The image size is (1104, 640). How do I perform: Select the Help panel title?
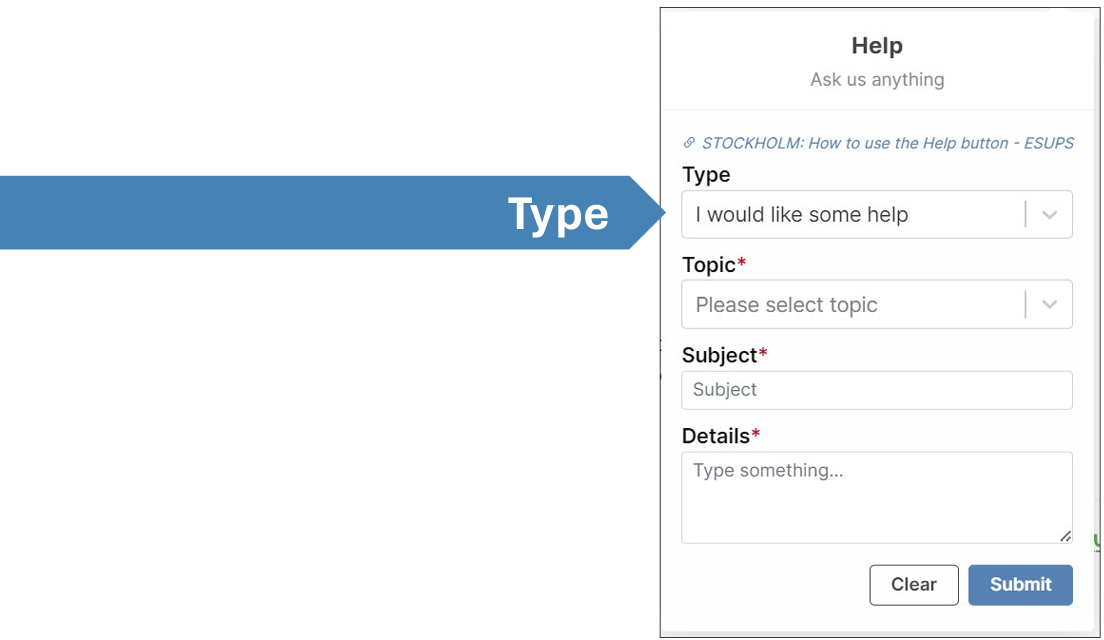(x=877, y=45)
